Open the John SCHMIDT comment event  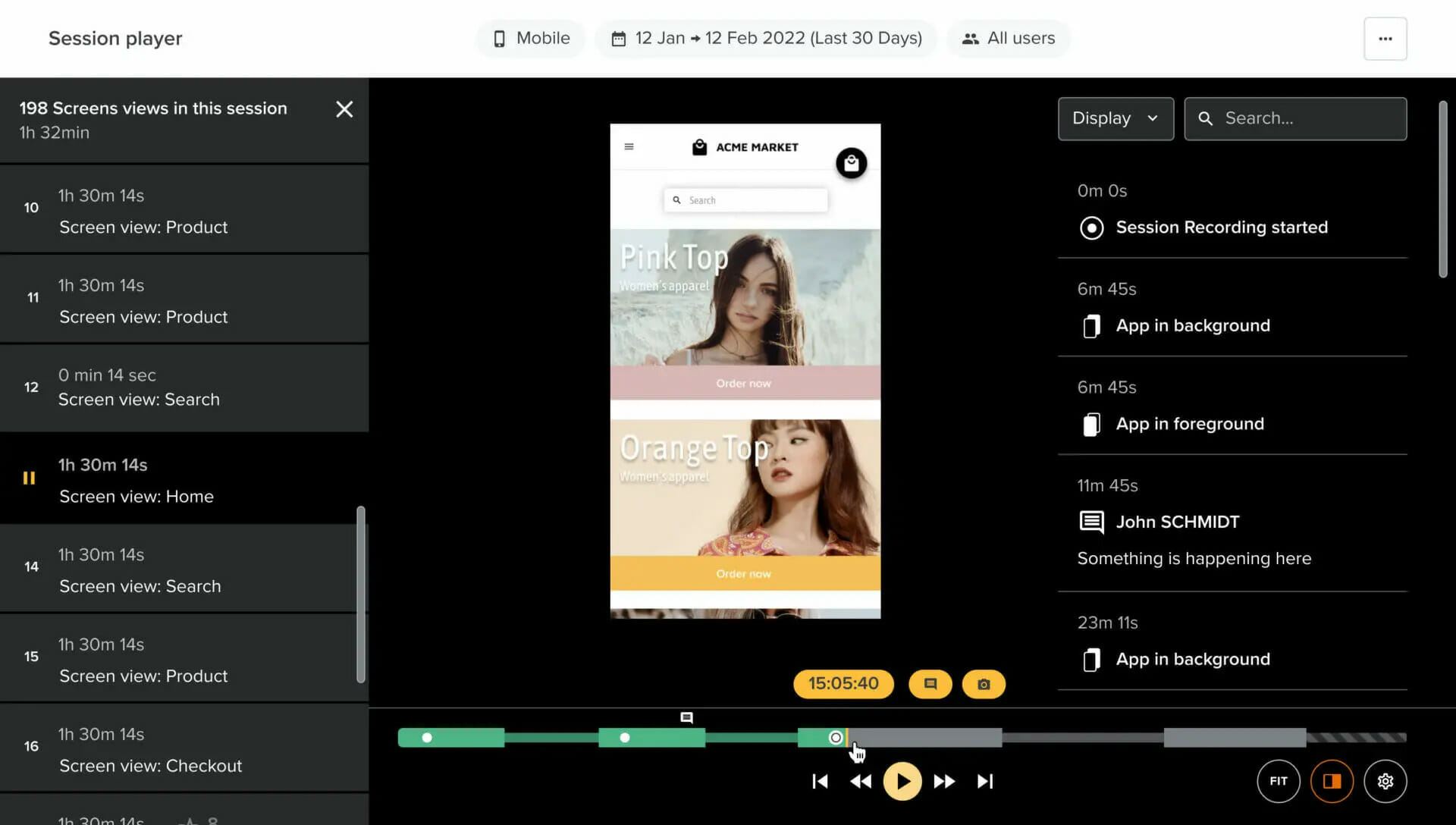(x=1232, y=524)
